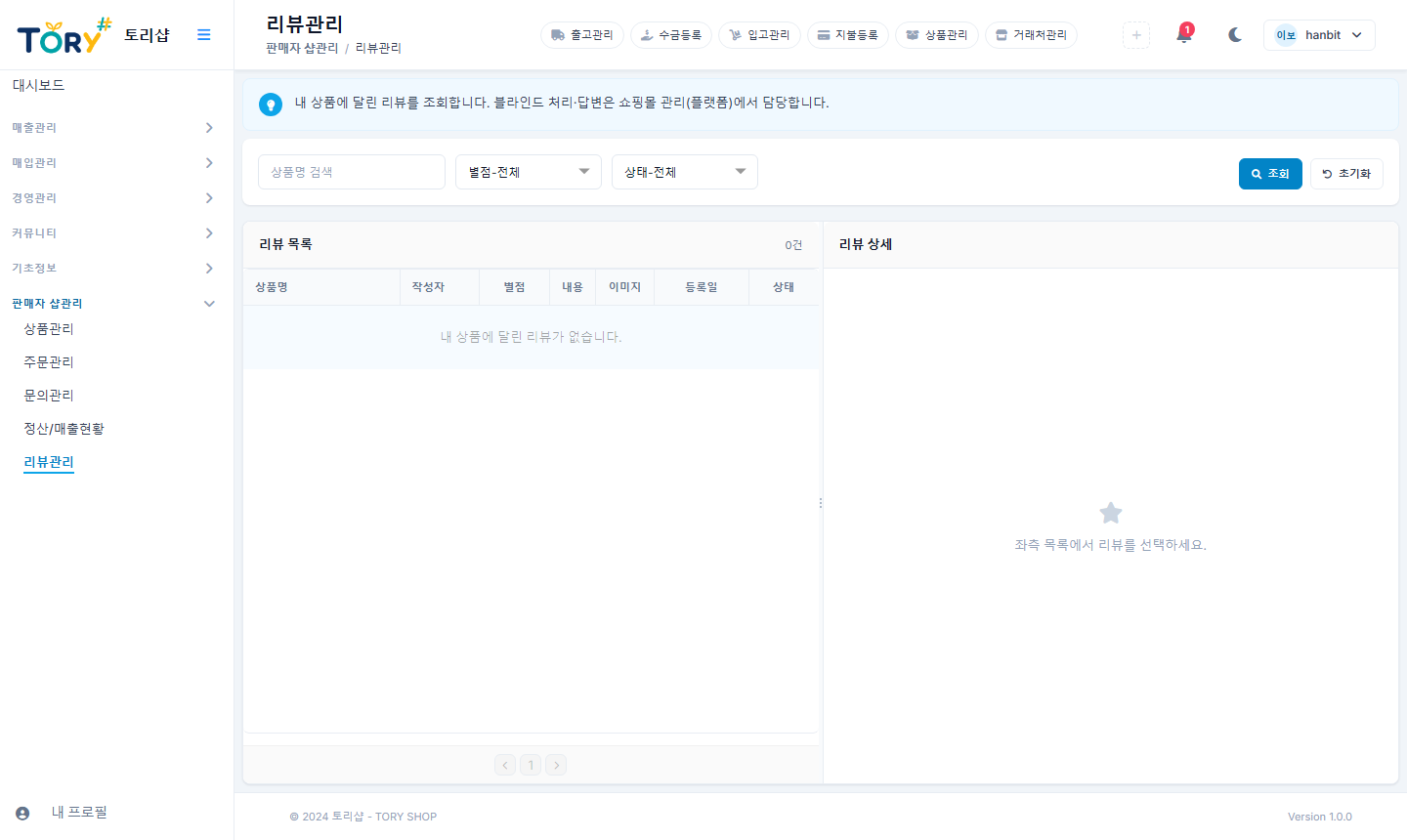
Task: Click the plus add-shortcut icon
Action: pos(1136,35)
